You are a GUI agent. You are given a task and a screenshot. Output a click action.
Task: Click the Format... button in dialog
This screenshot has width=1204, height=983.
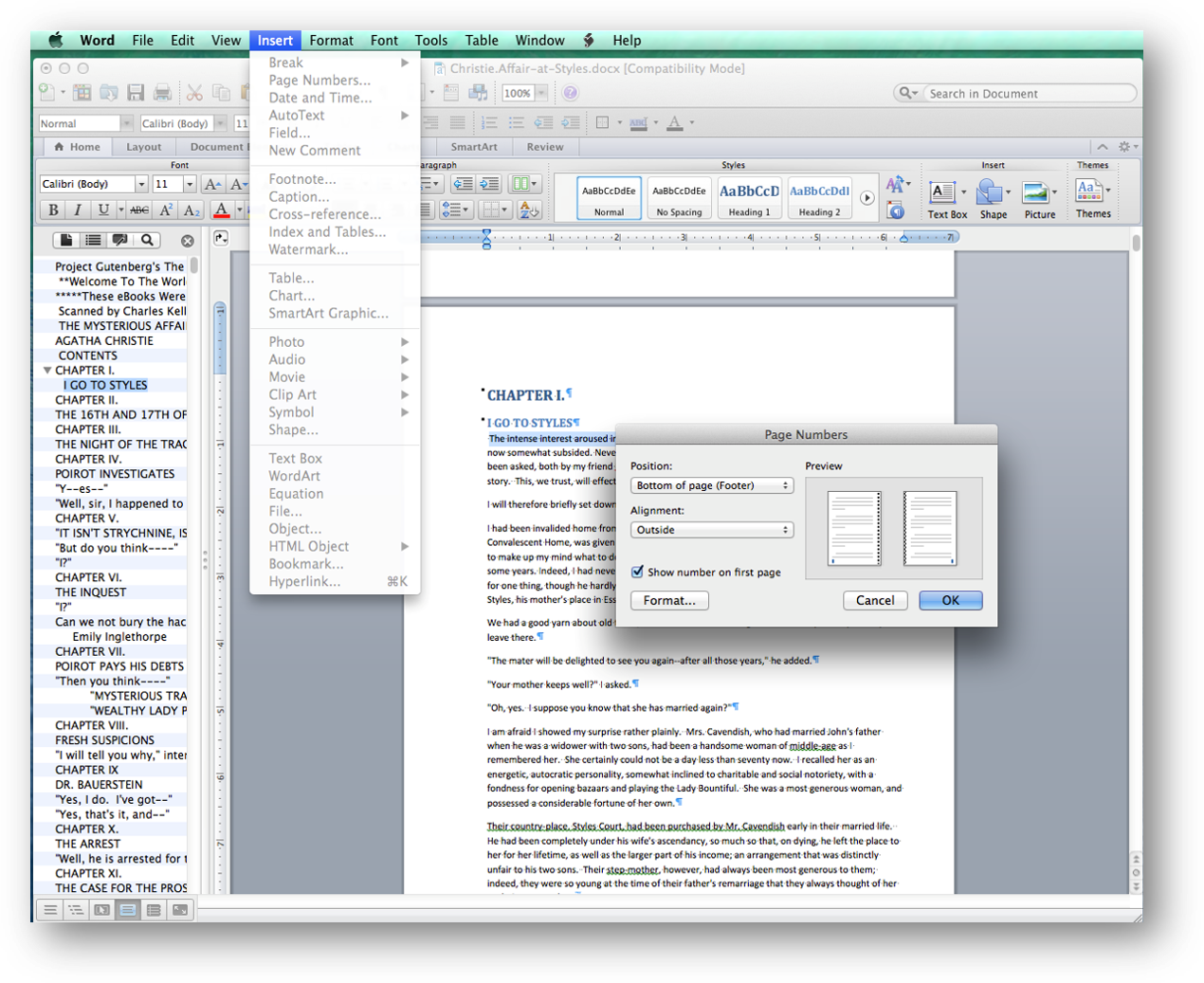(669, 601)
